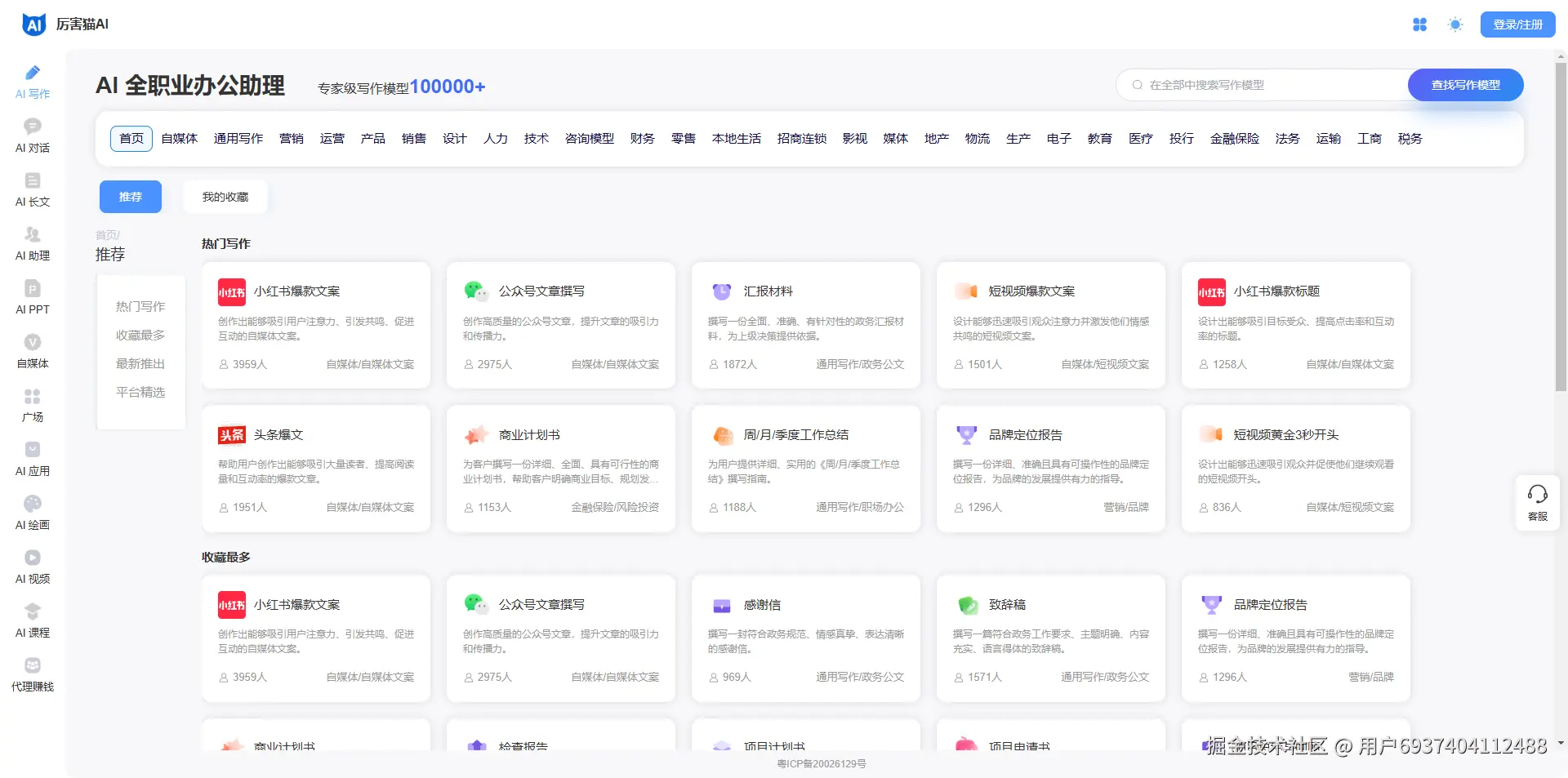Screen dimensions: 1568x778
Task: Open the 短视频黄金3秒开头 card icon
Action: point(1211,435)
